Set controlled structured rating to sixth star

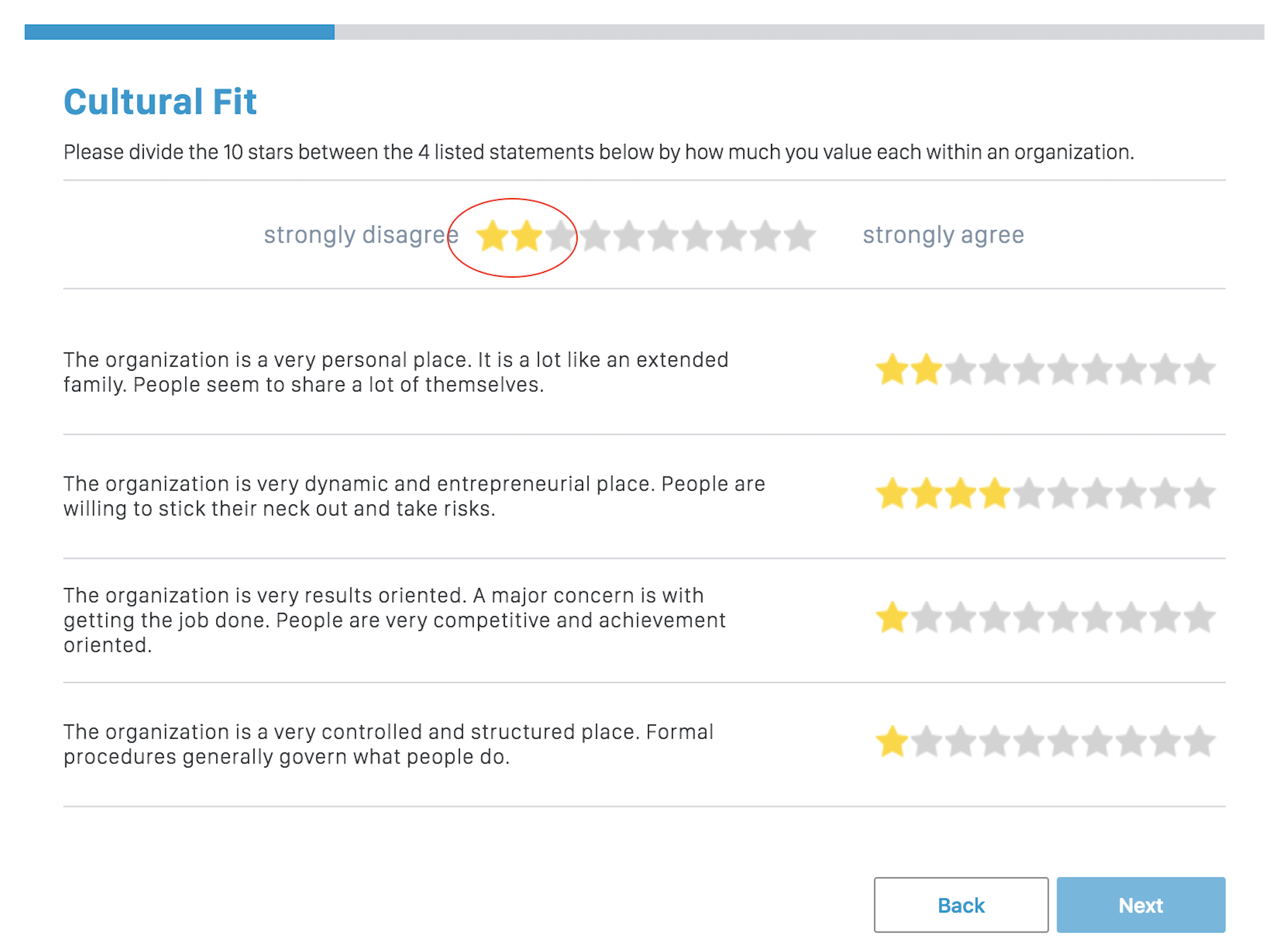click(1063, 741)
